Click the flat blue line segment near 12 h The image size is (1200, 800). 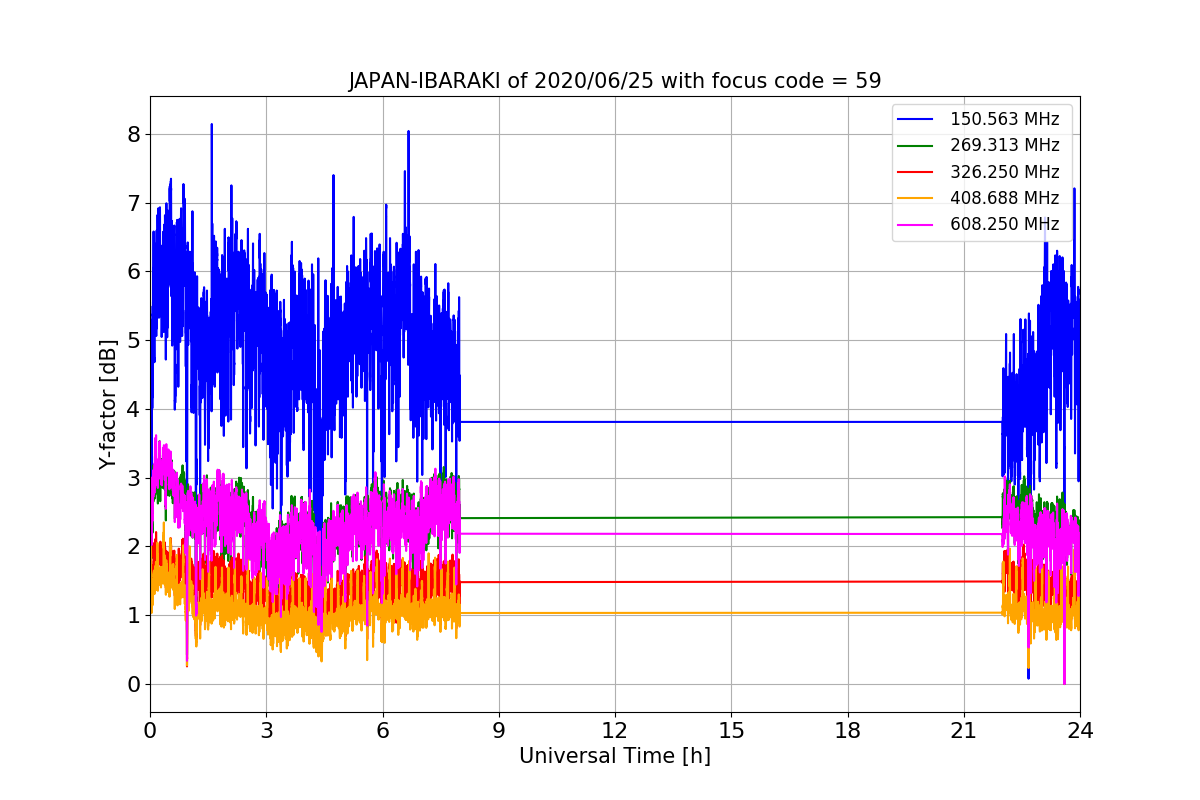pos(615,422)
